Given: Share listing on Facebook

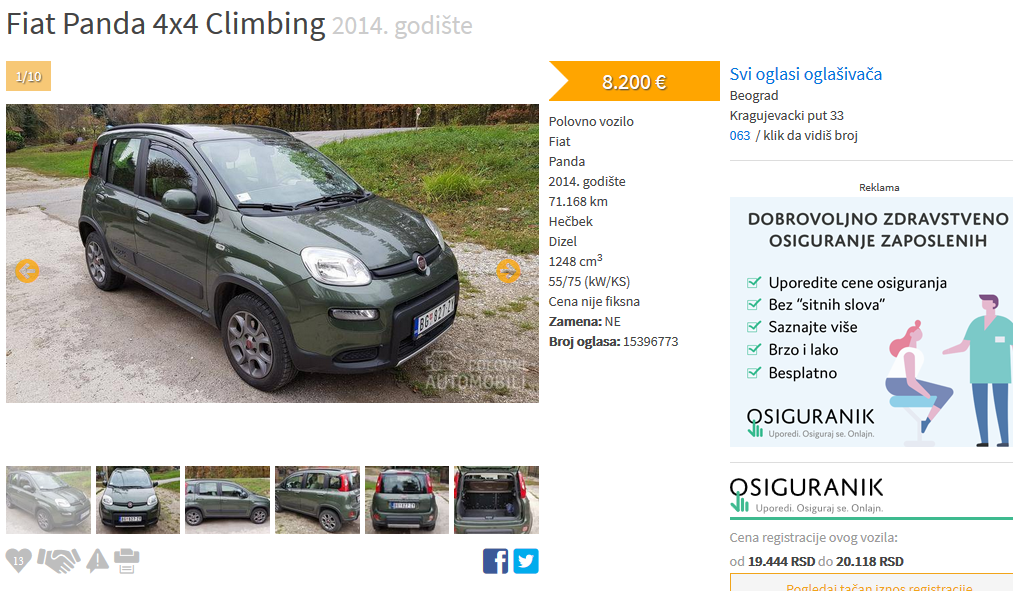Looking at the screenshot, I should click(496, 561).
